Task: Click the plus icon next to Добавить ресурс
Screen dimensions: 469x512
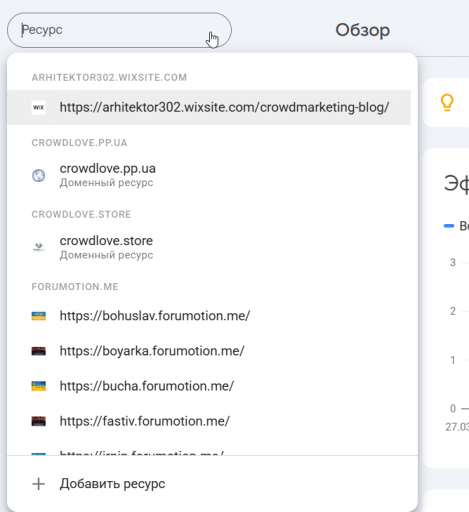Action: tap(38, 484)
